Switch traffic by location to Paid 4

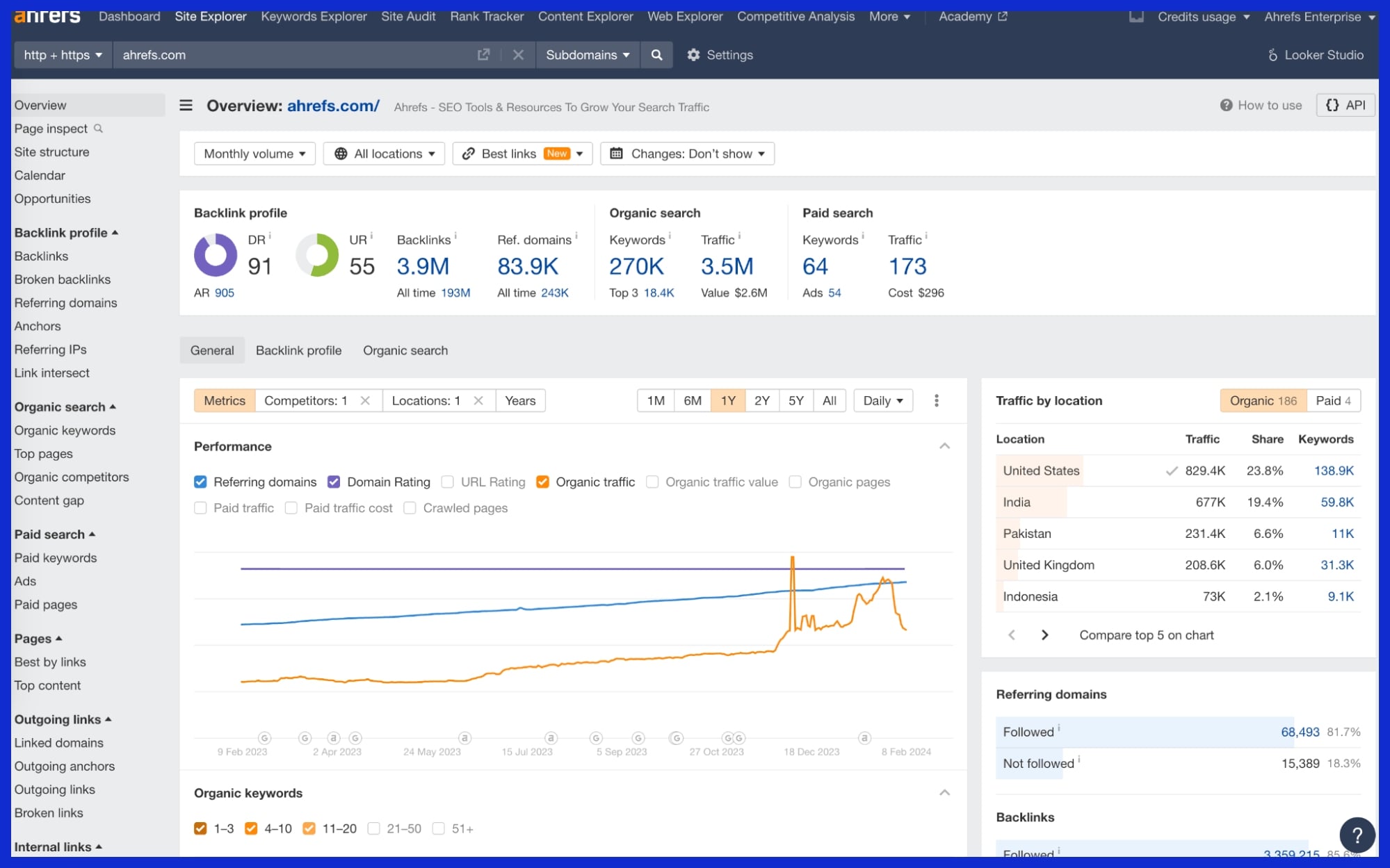[1333, 400]
